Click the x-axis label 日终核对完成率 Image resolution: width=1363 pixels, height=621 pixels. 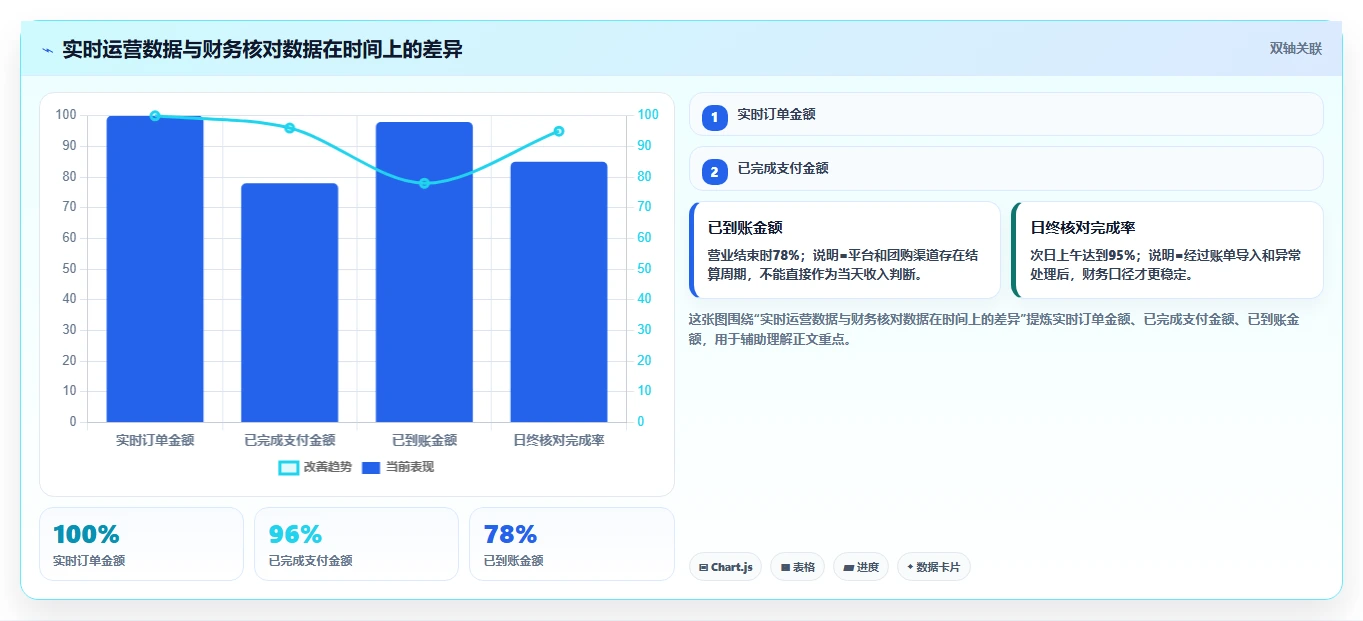pos(559,440)
